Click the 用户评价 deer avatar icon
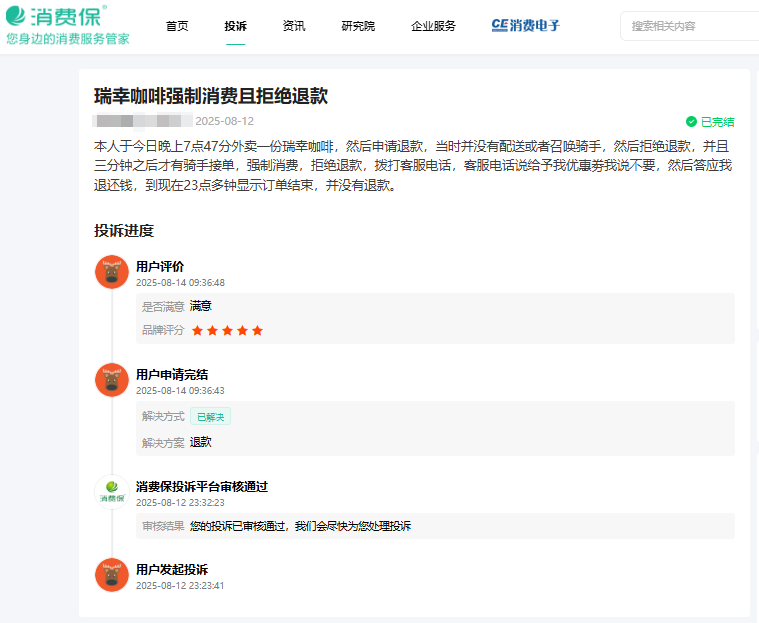The width and height of the screenshot is (759, 623). tap(112, 273)
